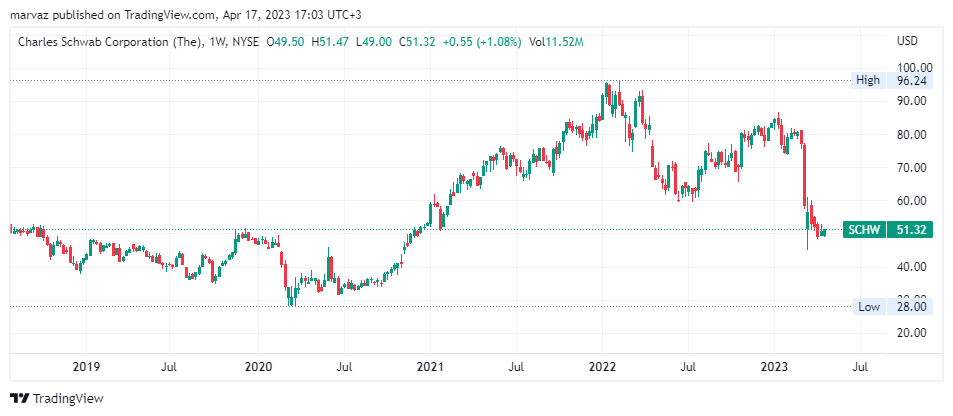The height and width of the screenshot is (416, 953).
Task: Click the 96.24 high price value
Action: pyautogui.click(x=909, y=80)
